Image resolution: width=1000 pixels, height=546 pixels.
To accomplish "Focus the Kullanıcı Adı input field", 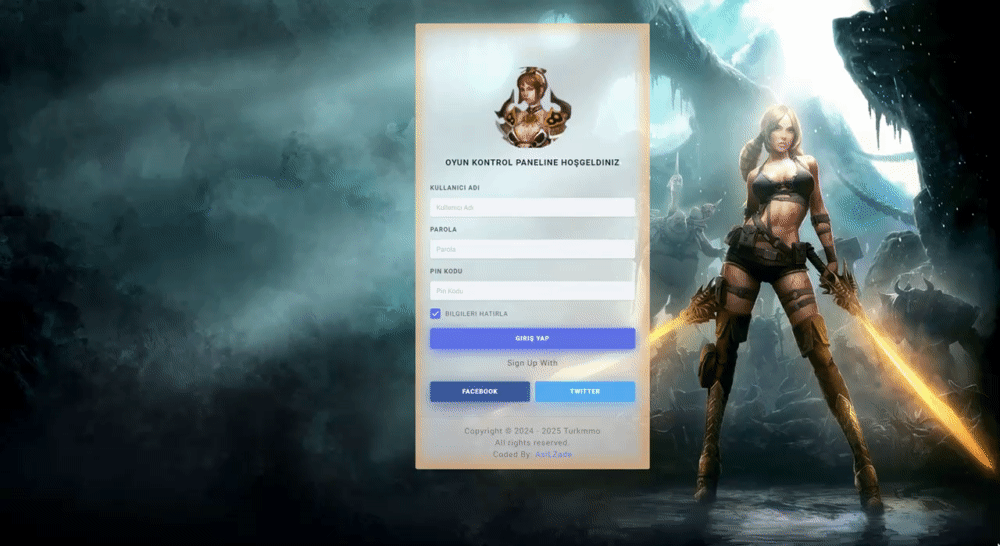I will [532, 207].
